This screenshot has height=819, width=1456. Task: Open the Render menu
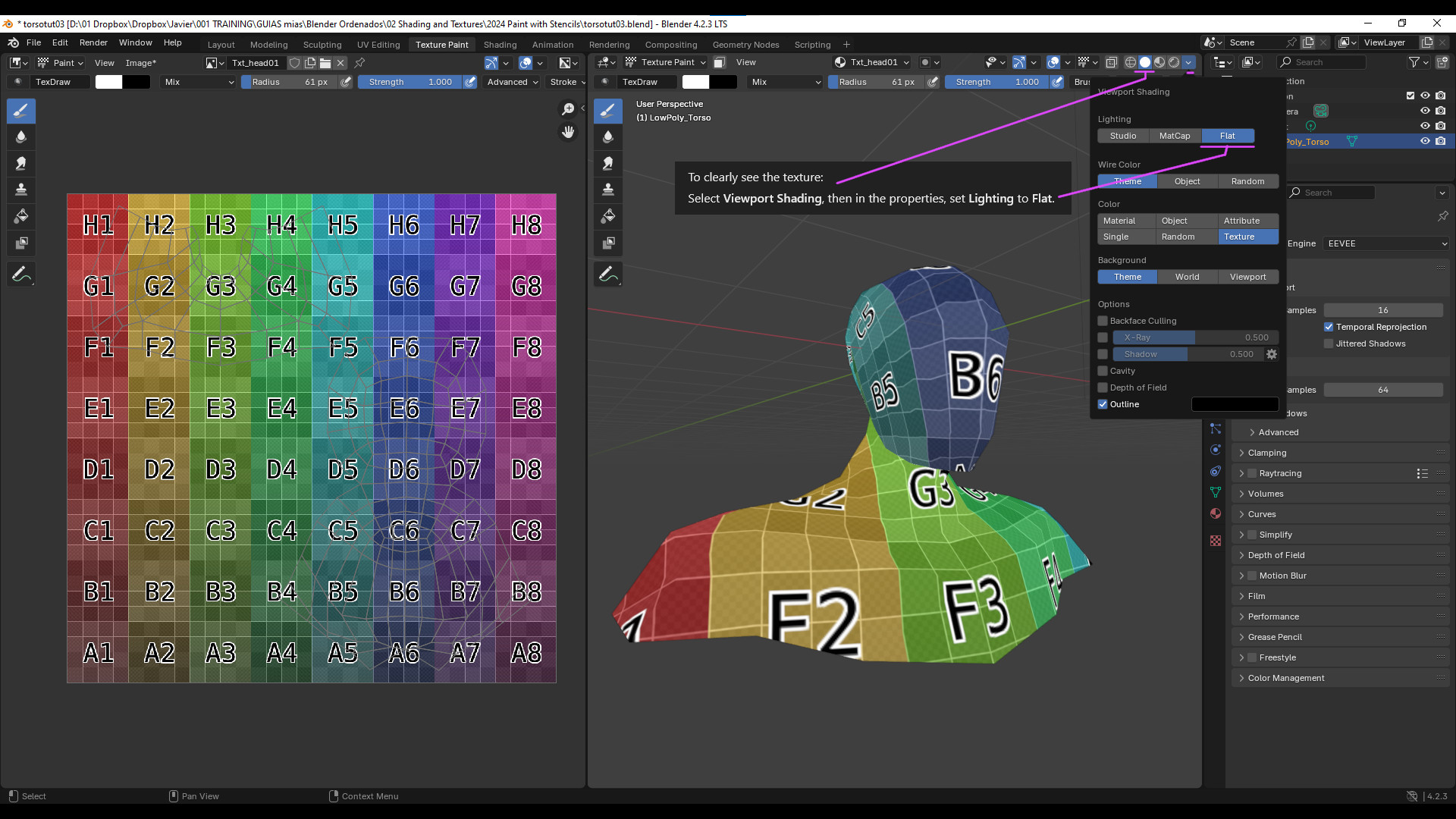coord(93,42)
